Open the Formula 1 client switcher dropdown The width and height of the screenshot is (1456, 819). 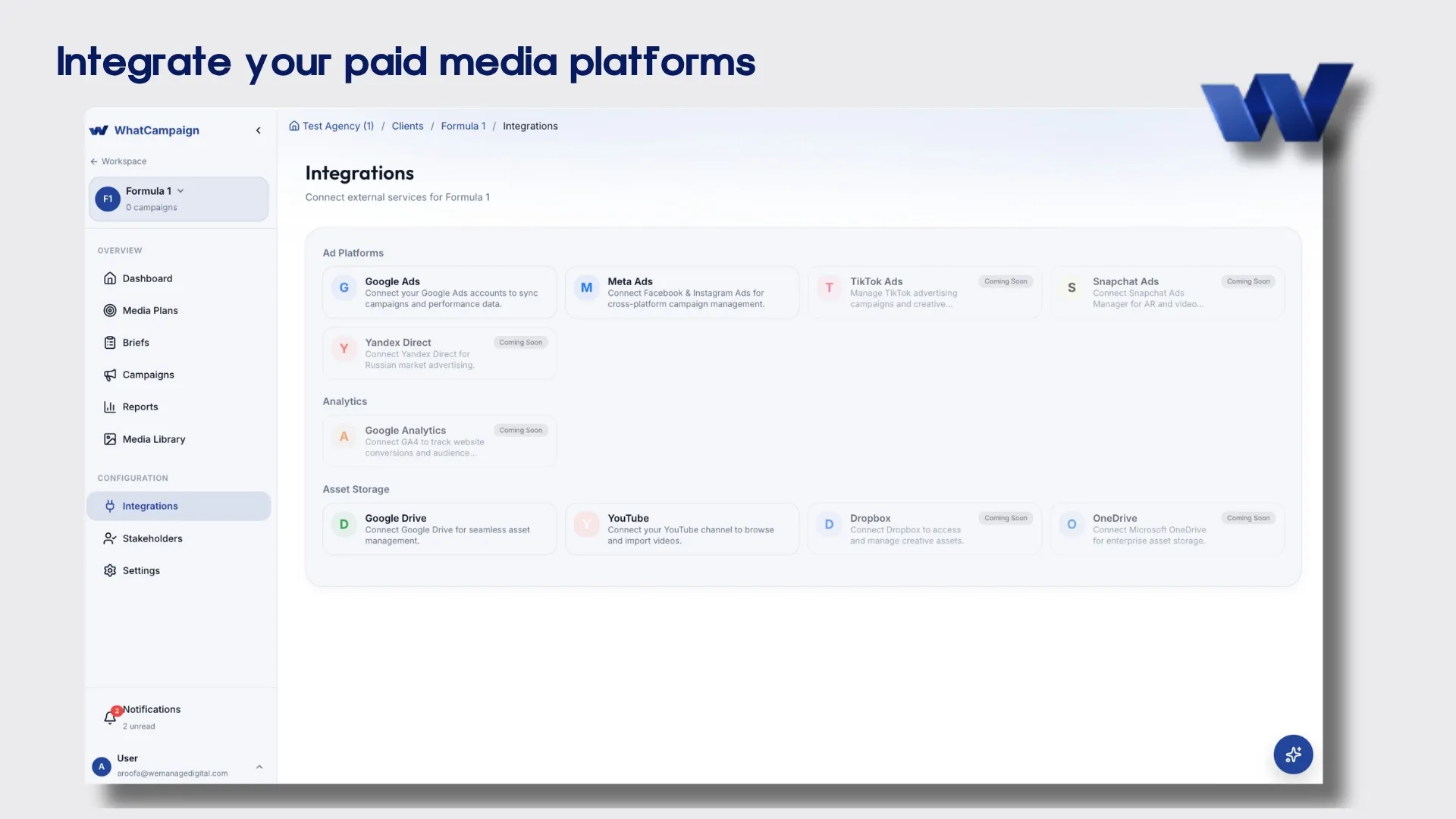(x=179, y=199)
